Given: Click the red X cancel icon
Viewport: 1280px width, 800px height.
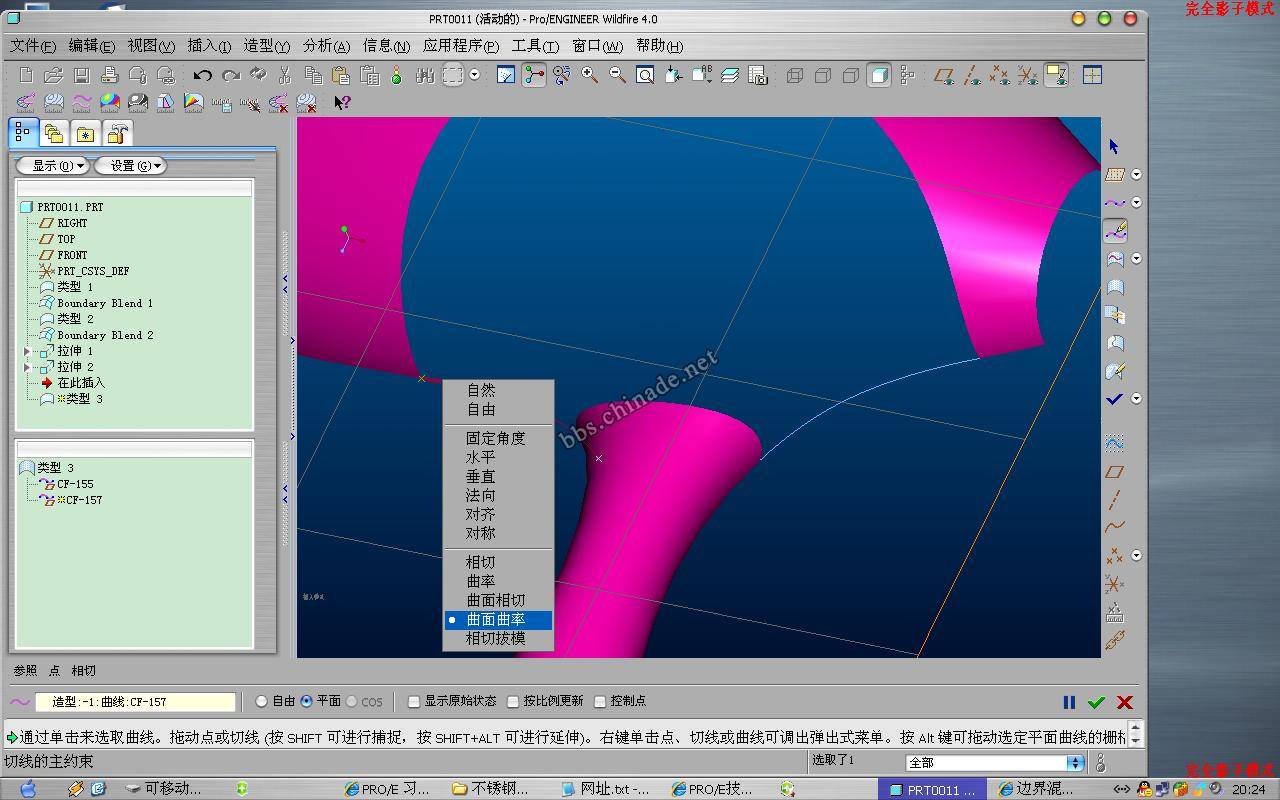Looking at the screenshot, I should [1124, 702].
